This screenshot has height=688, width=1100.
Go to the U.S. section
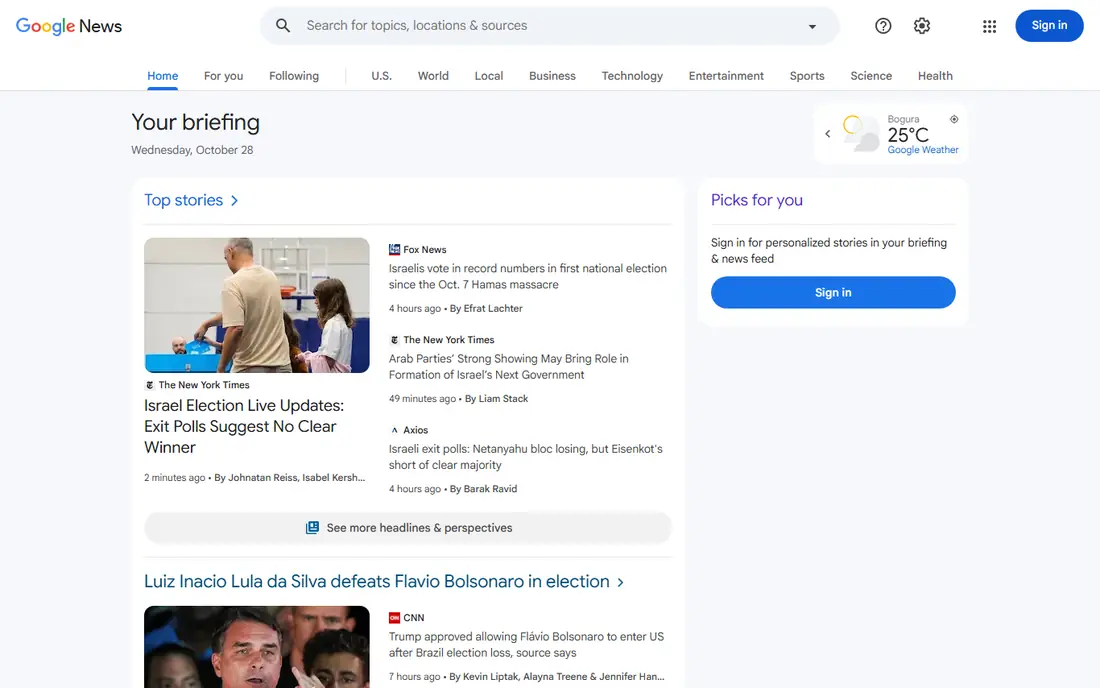[x=382, y=76]
